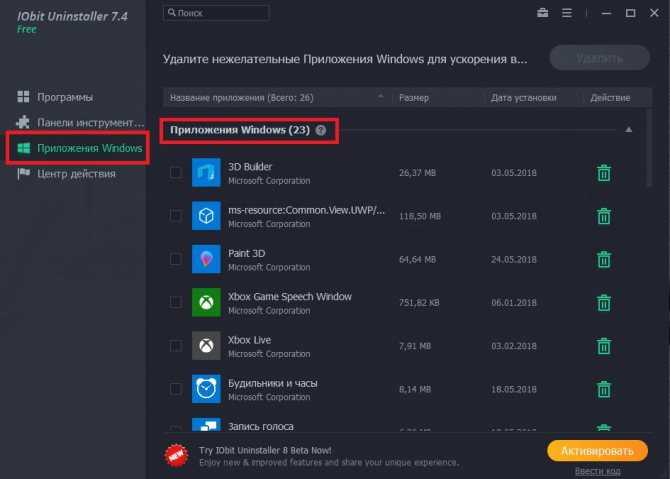Click the Активировать button

597,451
